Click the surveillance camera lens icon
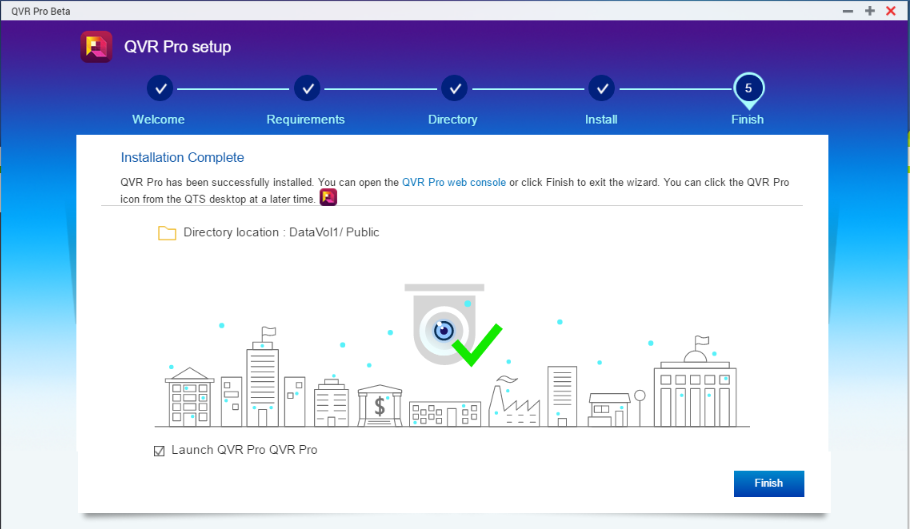The image size is (910, 529). 443,329
